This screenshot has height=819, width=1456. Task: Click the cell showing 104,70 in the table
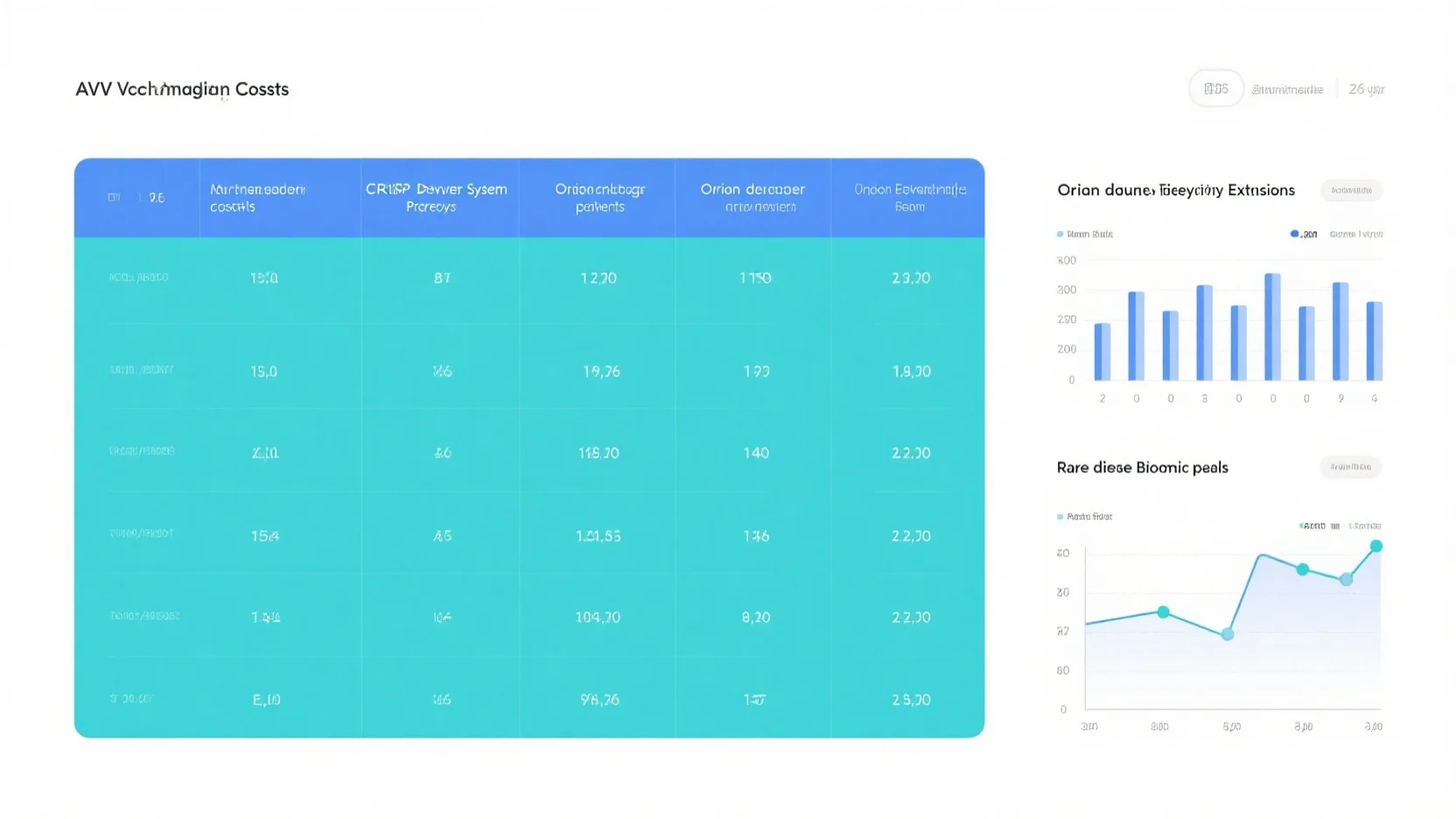(598, 618)
